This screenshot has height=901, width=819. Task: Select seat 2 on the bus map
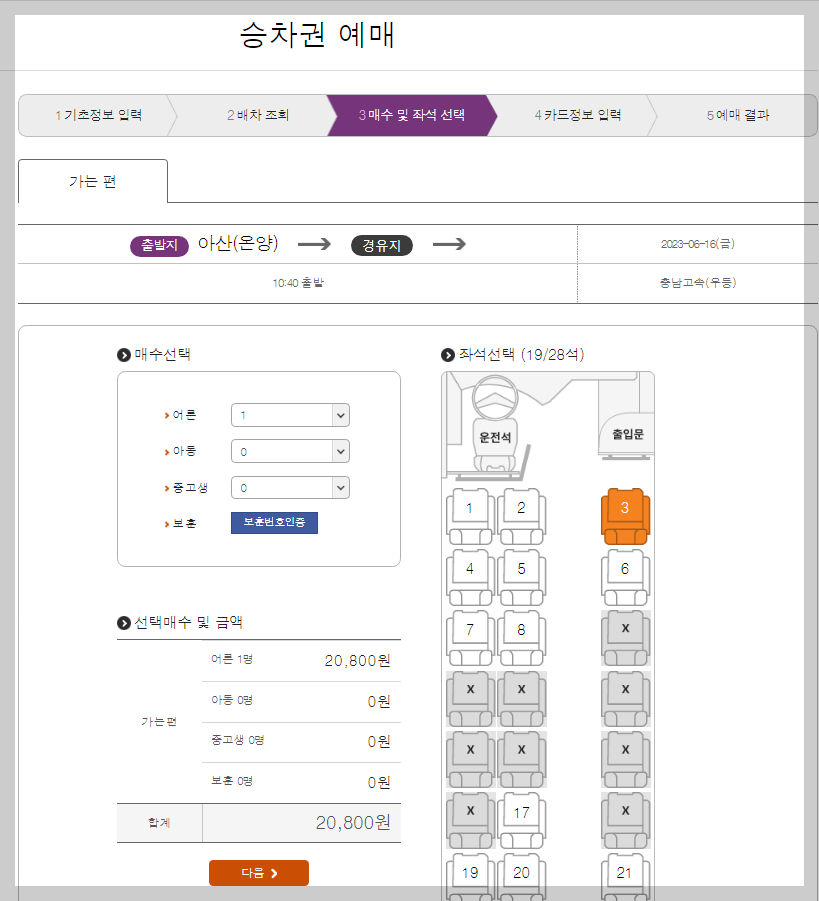pos(521,516)
